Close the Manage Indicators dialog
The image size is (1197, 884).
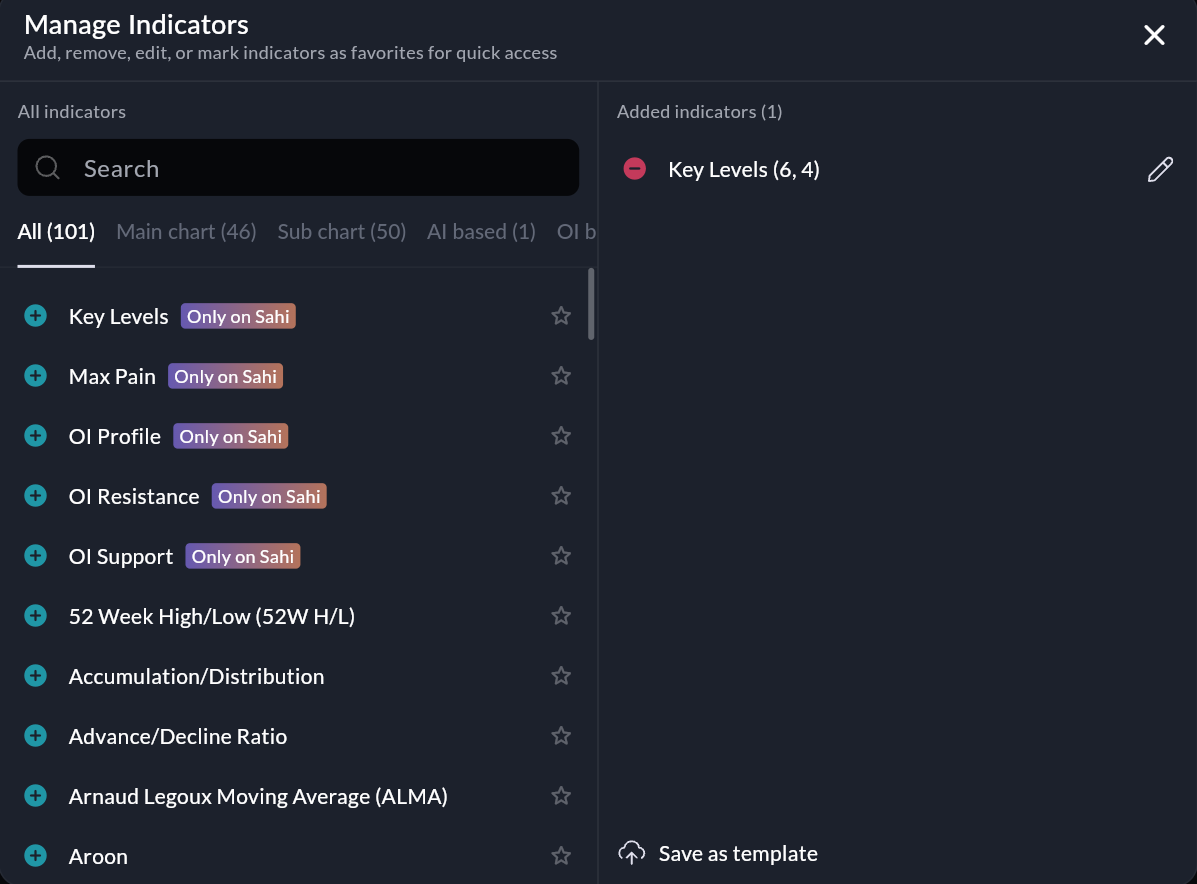(1154, 36)
